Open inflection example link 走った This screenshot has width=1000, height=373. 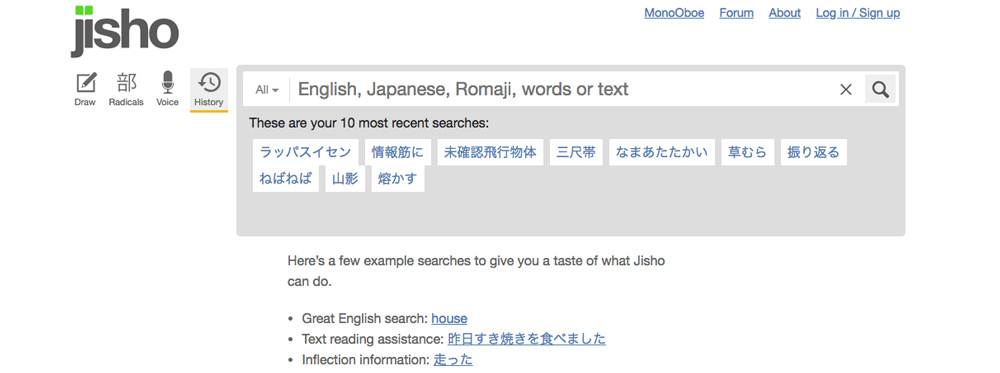tap(453, 360)
